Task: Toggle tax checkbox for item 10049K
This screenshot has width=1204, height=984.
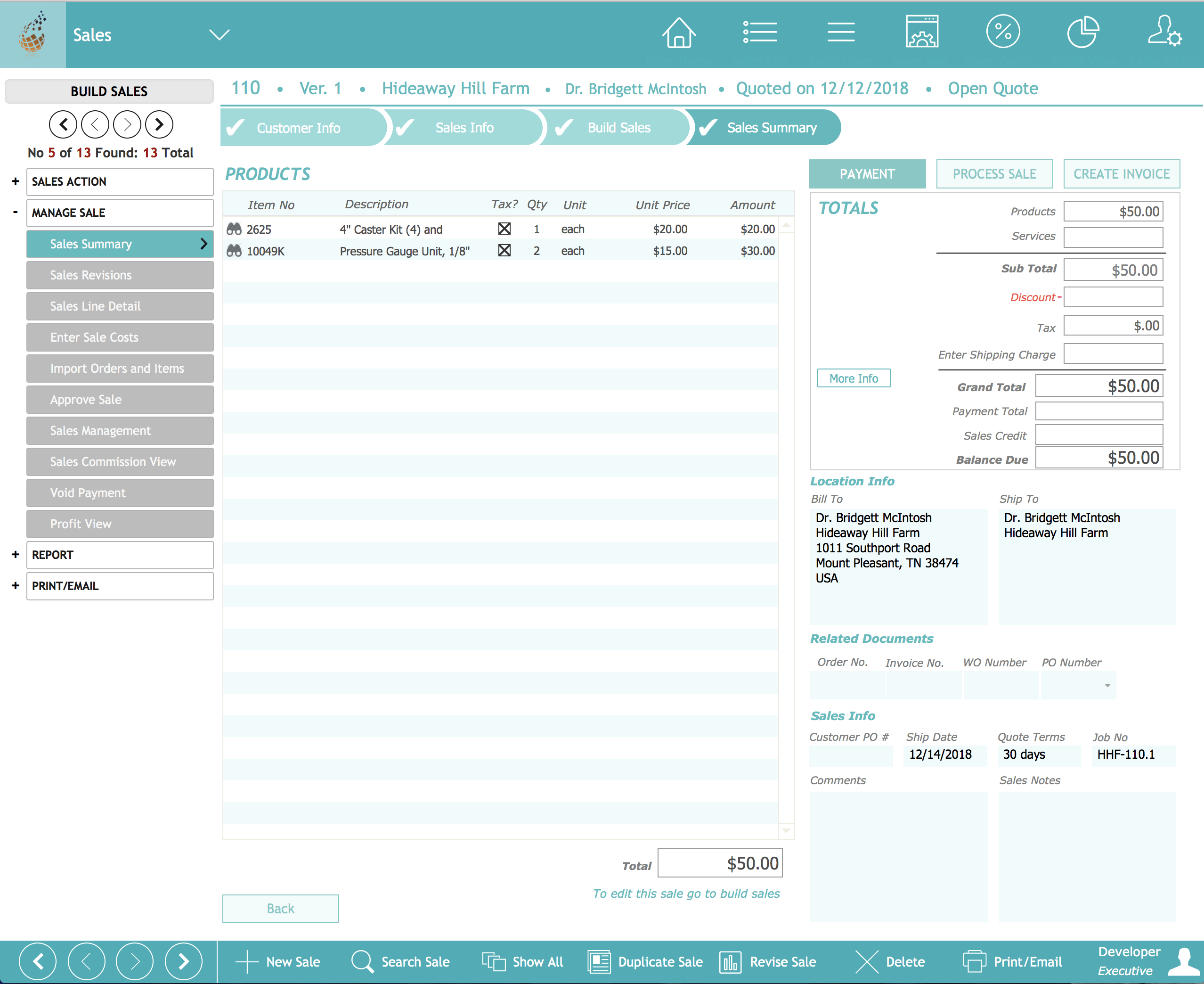Action: pyautogui.click(x=504, y=251)
